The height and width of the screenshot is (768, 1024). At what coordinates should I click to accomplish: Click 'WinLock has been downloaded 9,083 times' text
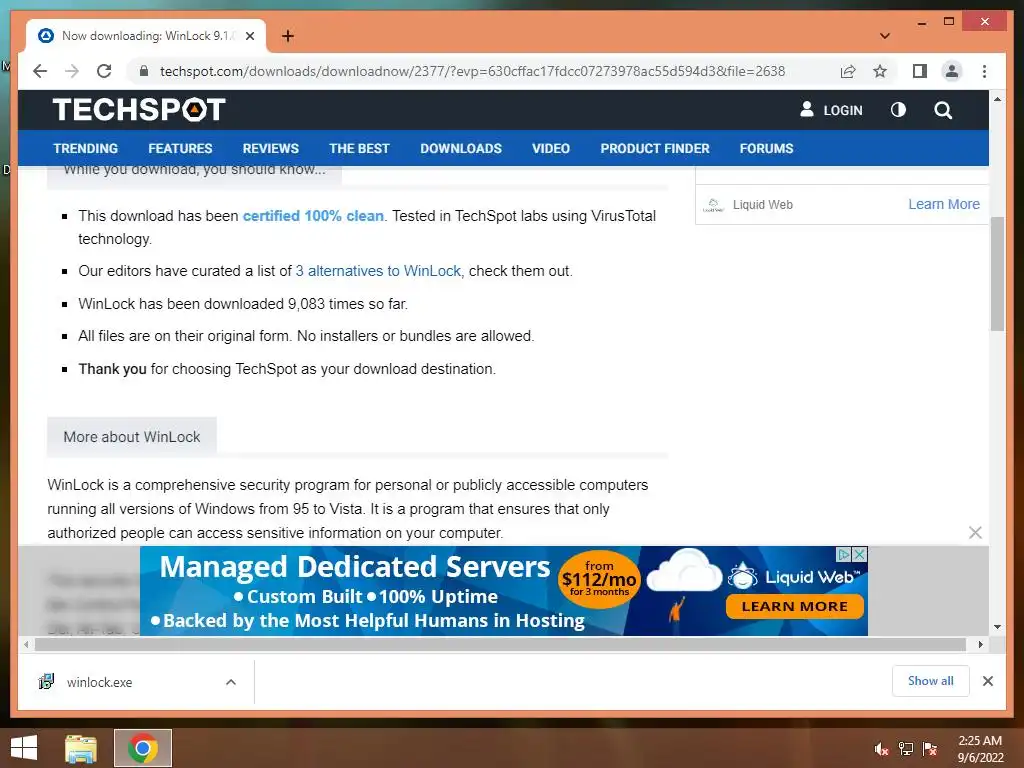(243, 304)
